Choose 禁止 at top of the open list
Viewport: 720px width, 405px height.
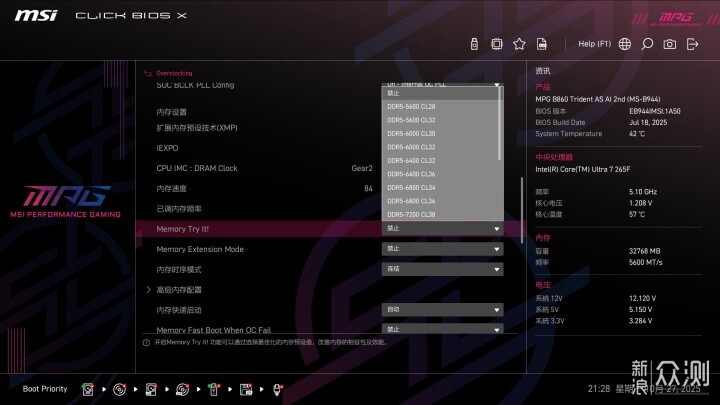pos(440,93)
